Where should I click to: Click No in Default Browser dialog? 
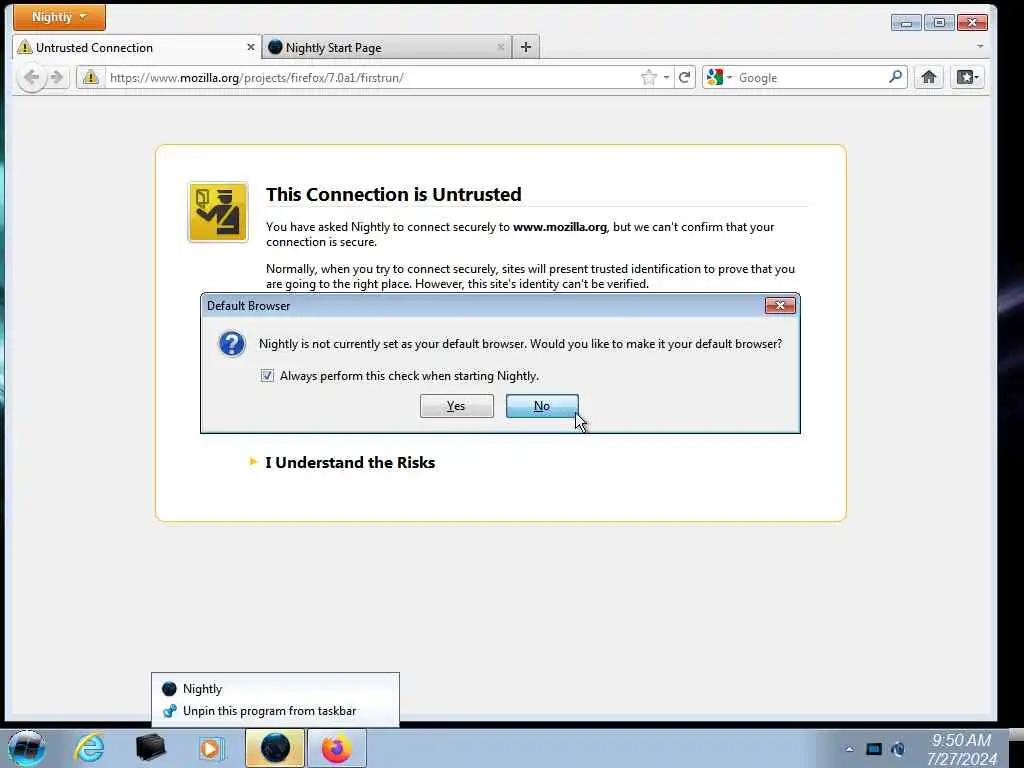pyautogui.click(x=542, y=406)
